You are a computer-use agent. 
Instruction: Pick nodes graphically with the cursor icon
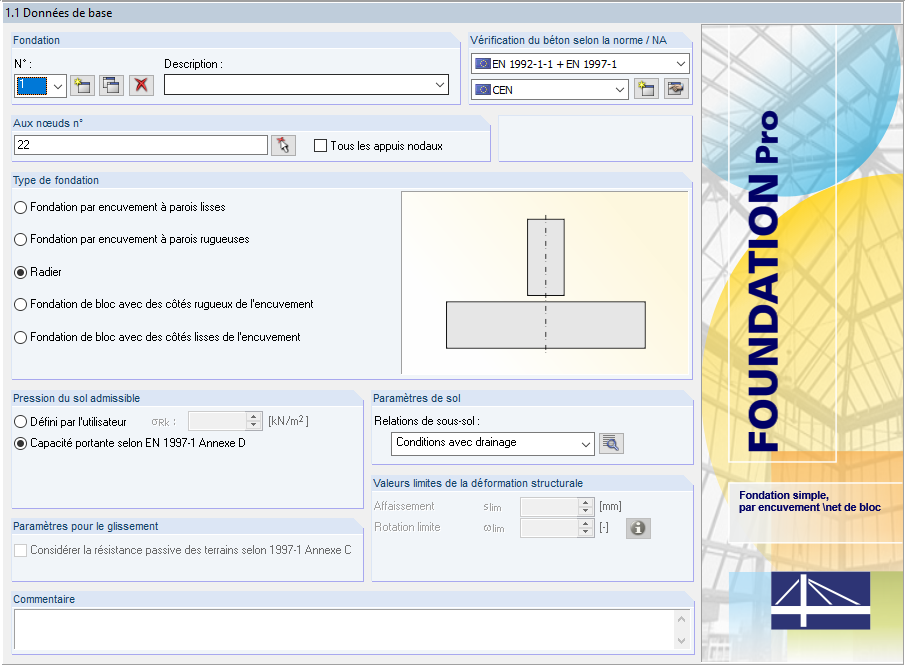(x=283, y=145)
